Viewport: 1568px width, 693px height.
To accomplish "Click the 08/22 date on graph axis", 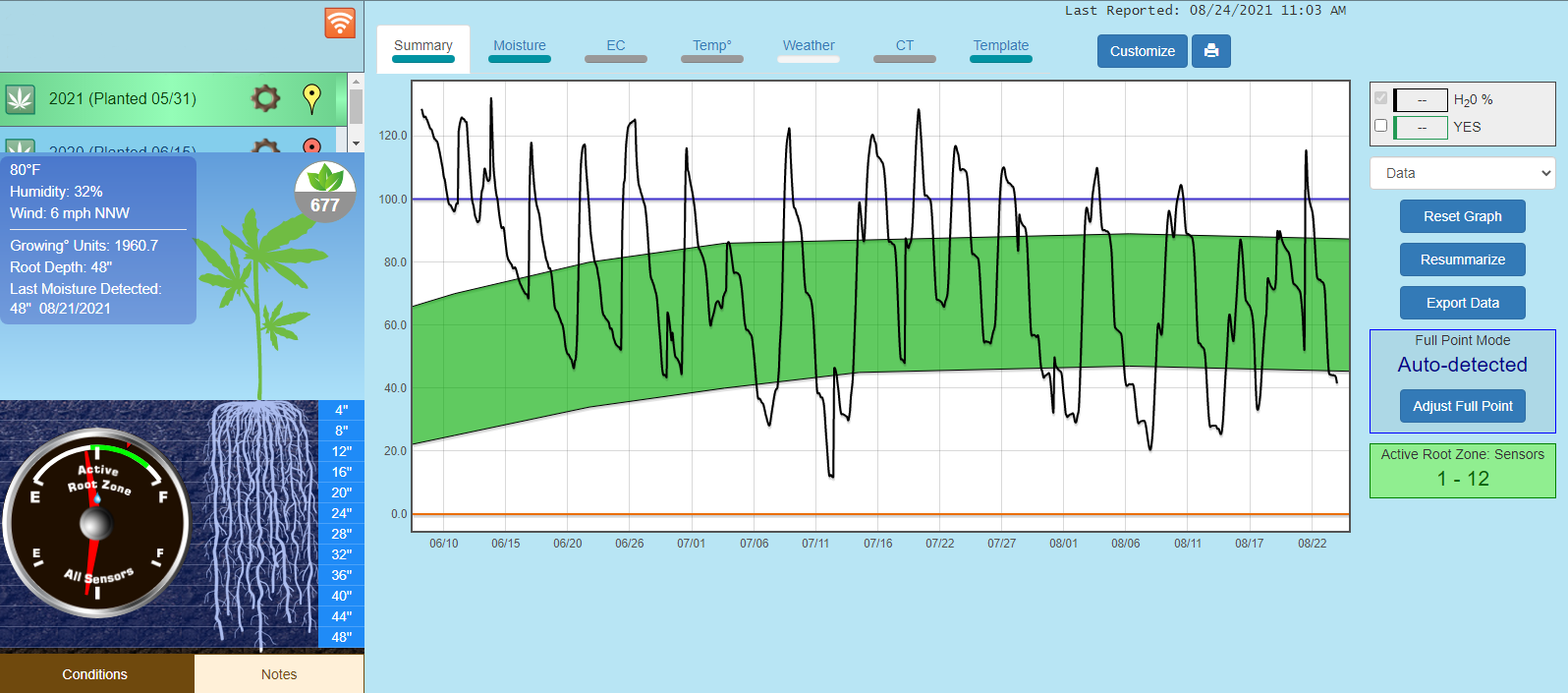I will tap(1313, 544).
